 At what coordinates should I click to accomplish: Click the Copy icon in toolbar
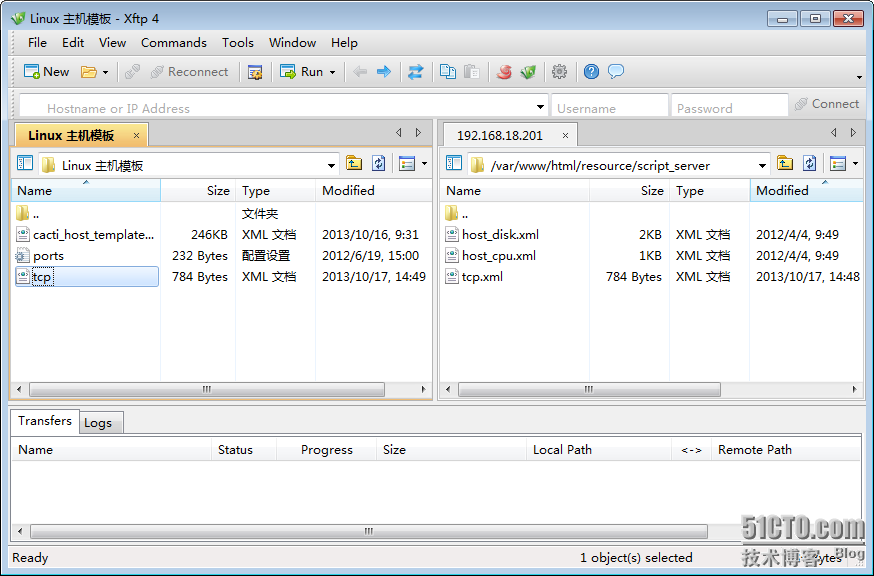448,72
